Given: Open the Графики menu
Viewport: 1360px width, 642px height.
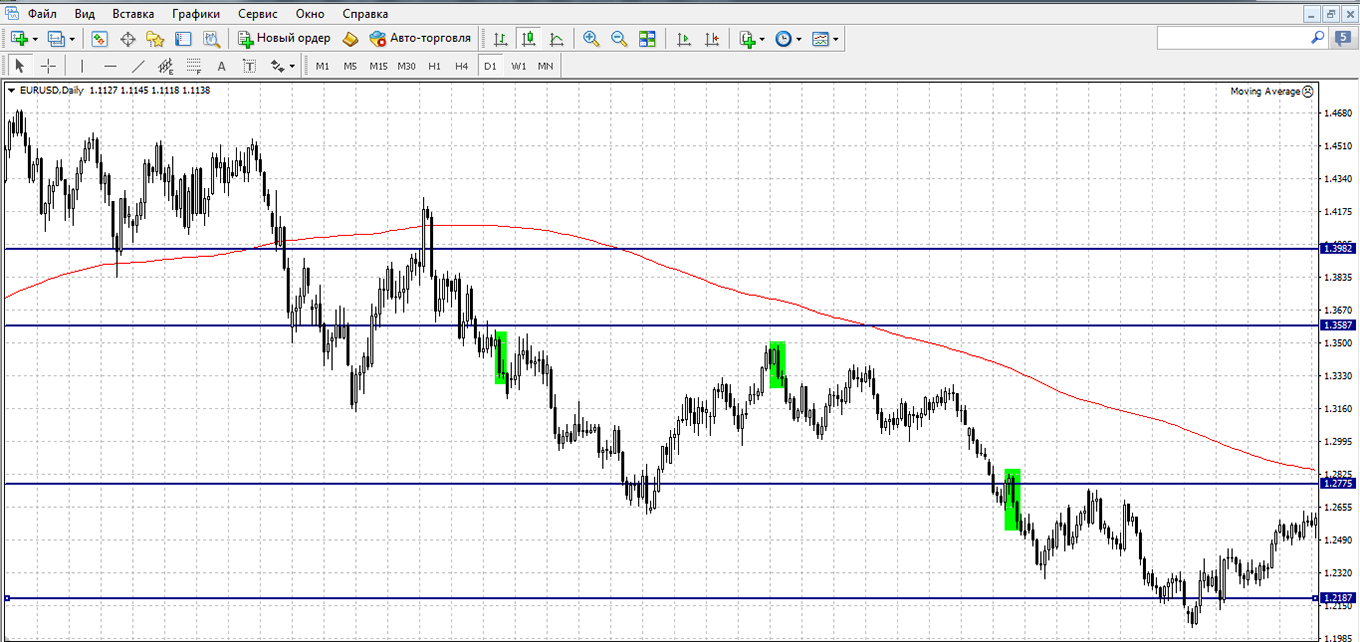Looking at the screenshot, I should 196,14.
